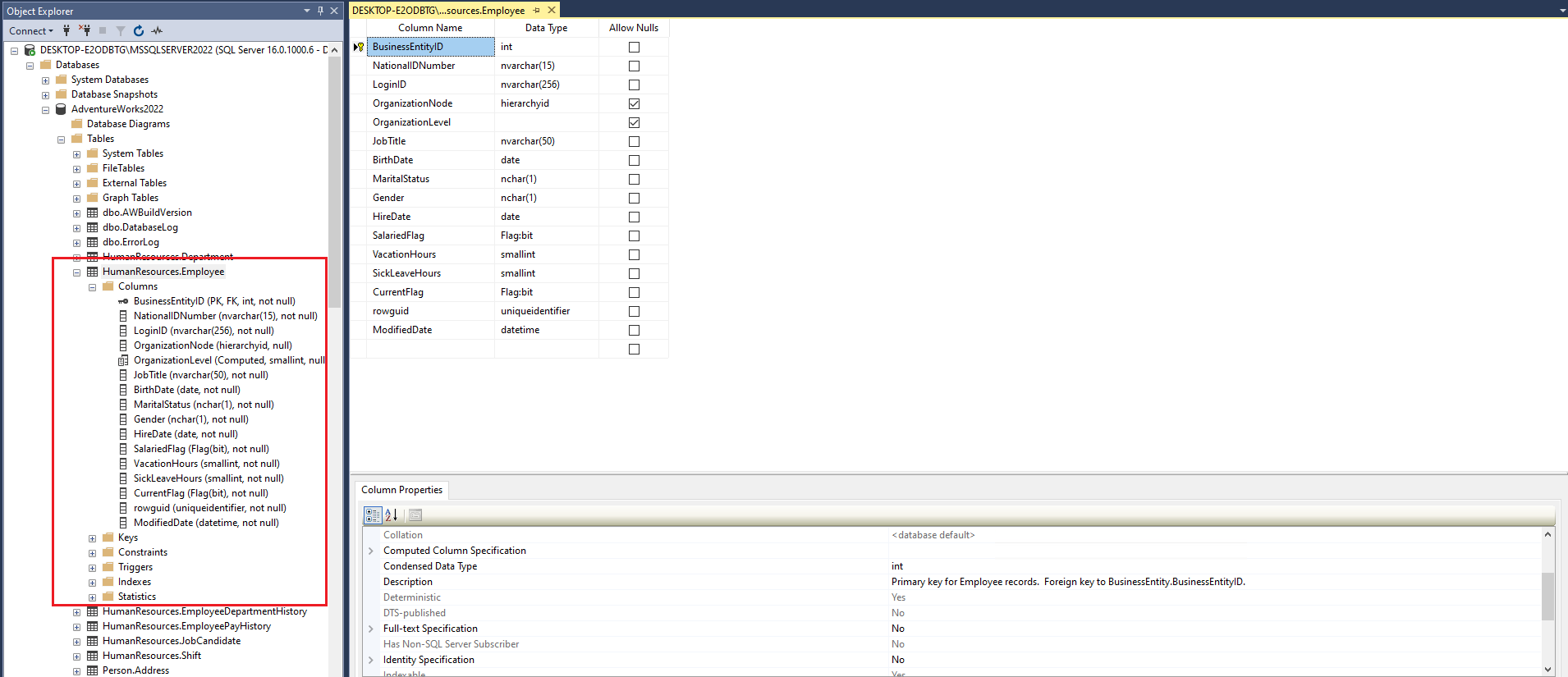The width and height of the screenshot is (1568, 677).
Task: Toggle Allow Nulls for NationalIDNumber
Action: [x=634, y=66]
